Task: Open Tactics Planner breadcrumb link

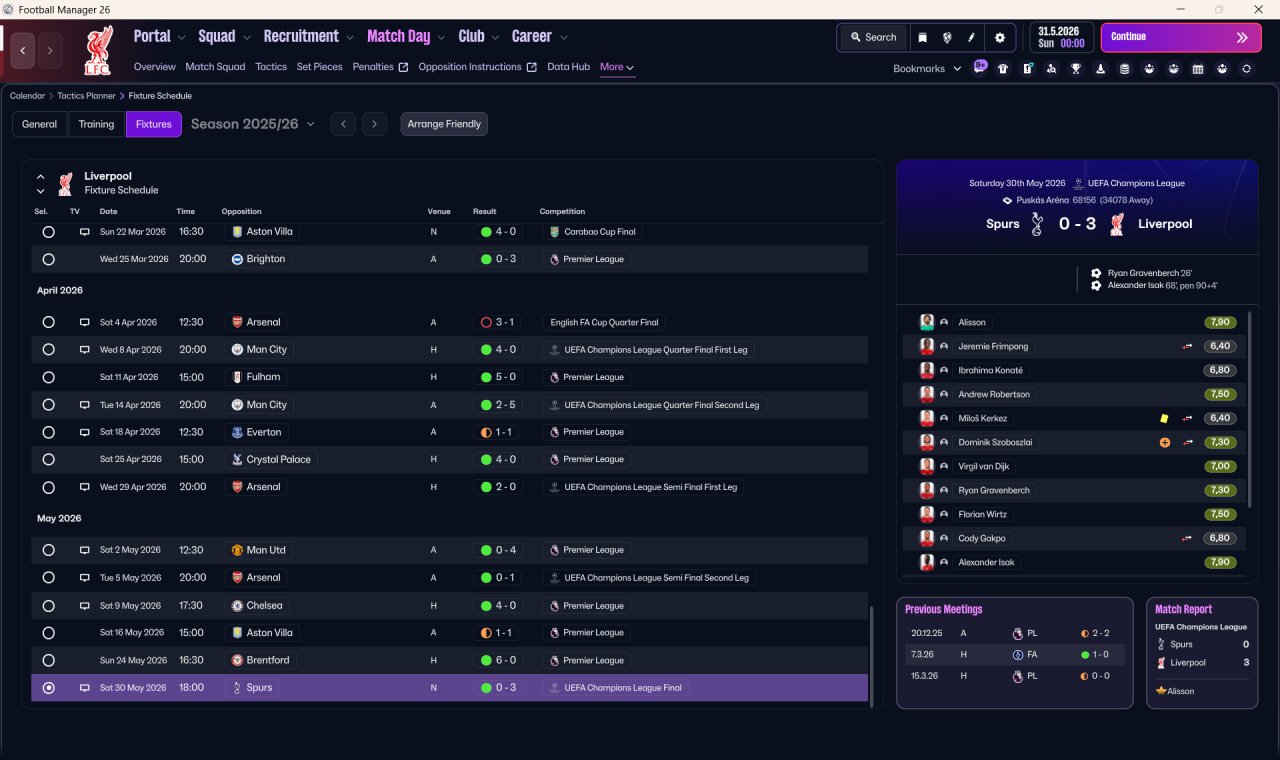Action: pos(87,96)
